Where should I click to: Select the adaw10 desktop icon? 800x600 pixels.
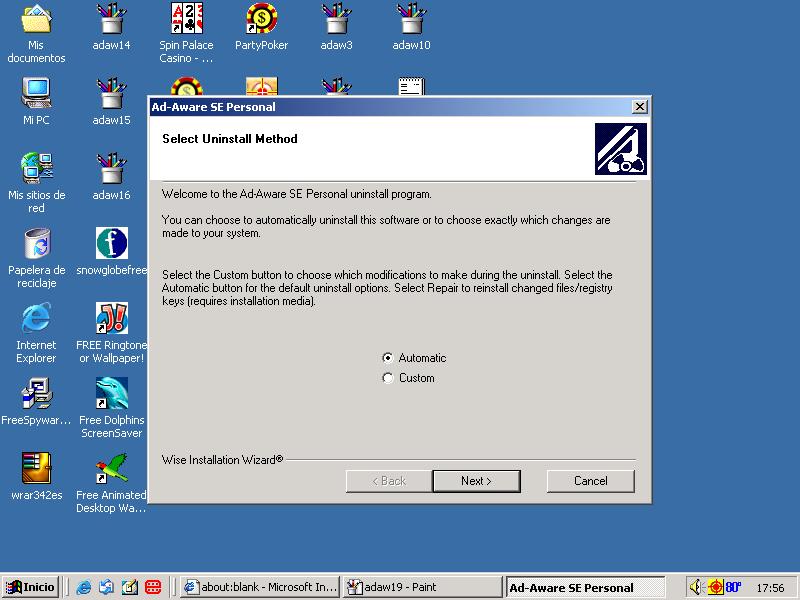(x=411, y=27)
